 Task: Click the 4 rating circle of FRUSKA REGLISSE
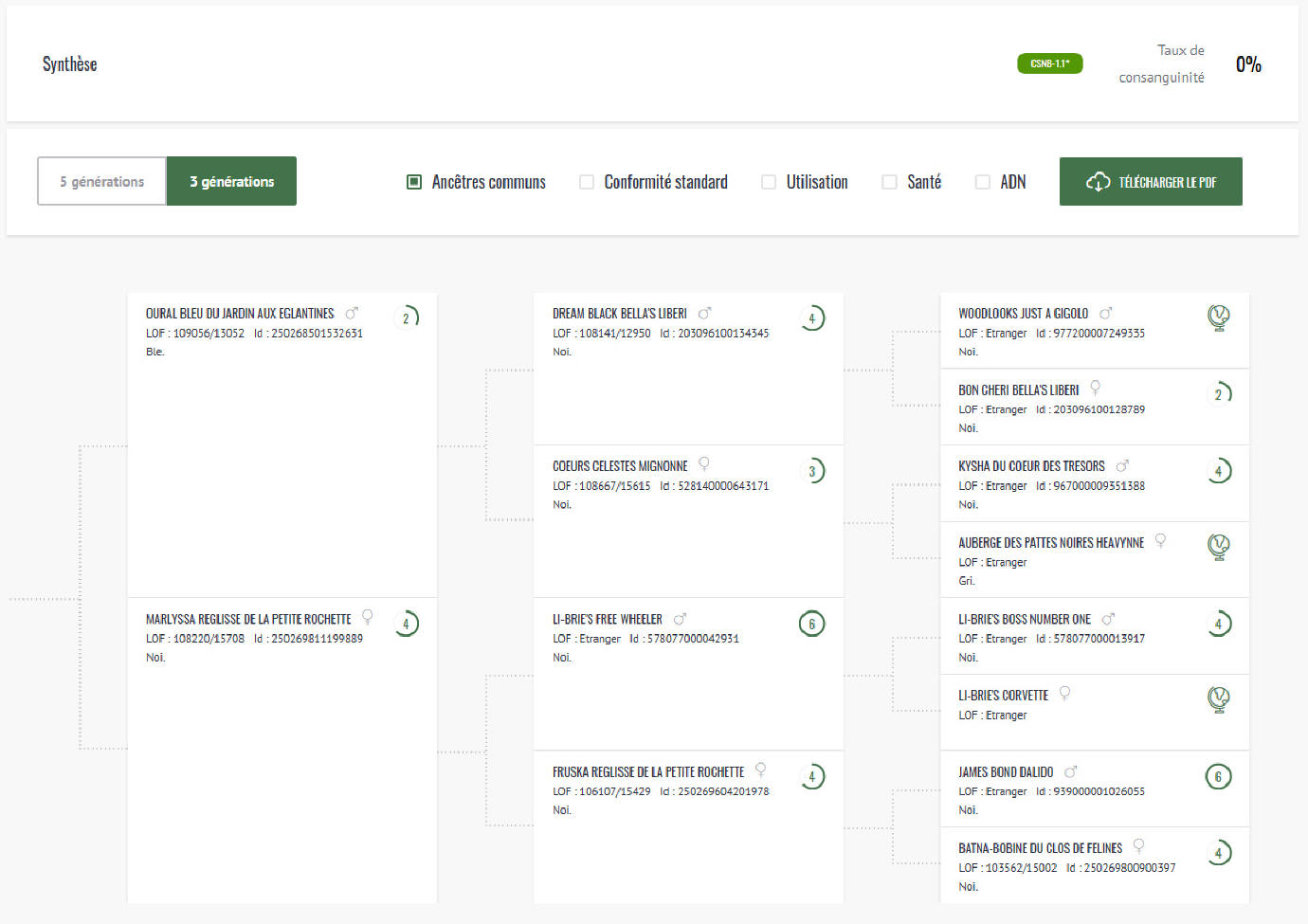[811, 777]
